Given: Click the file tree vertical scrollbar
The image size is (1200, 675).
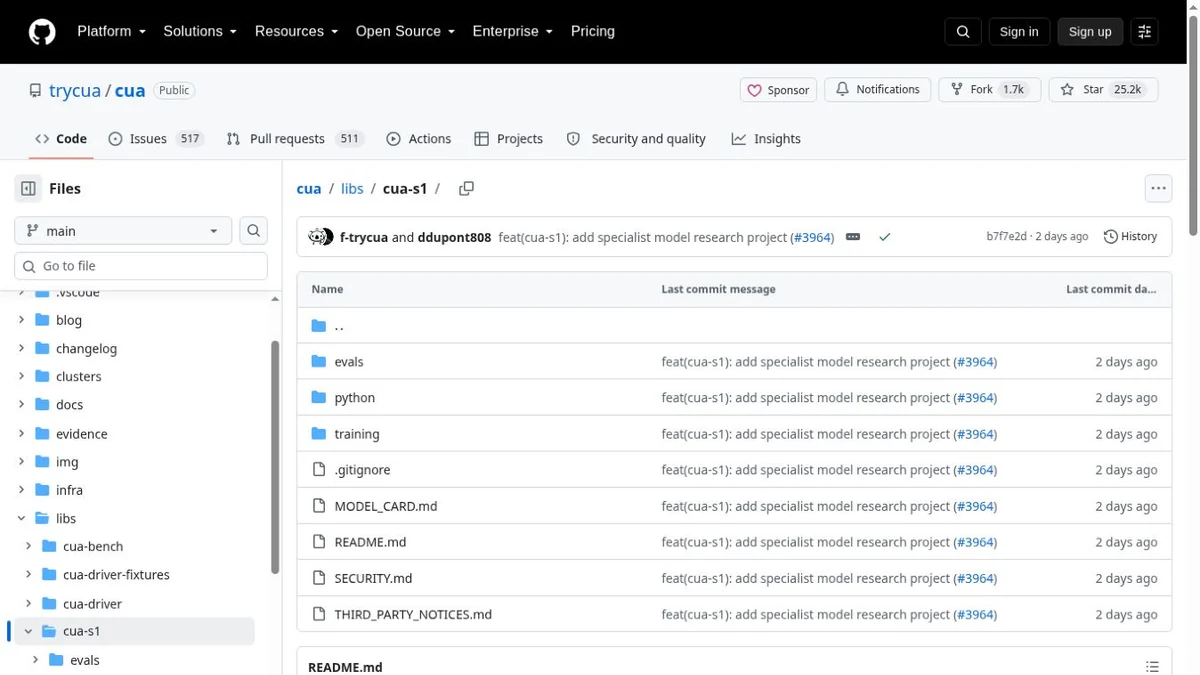Looking at the screenshot, I should [x=275, y=458].
